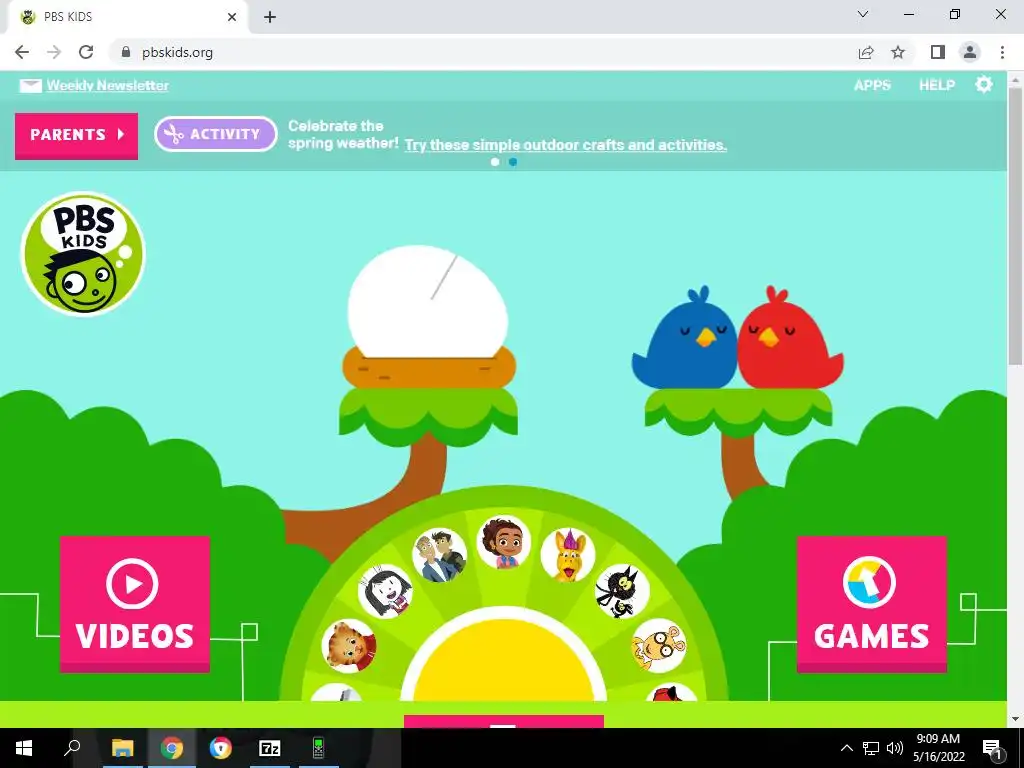The image size is (1024, 768).
Task: Open the Parents page
Action: 76,135
